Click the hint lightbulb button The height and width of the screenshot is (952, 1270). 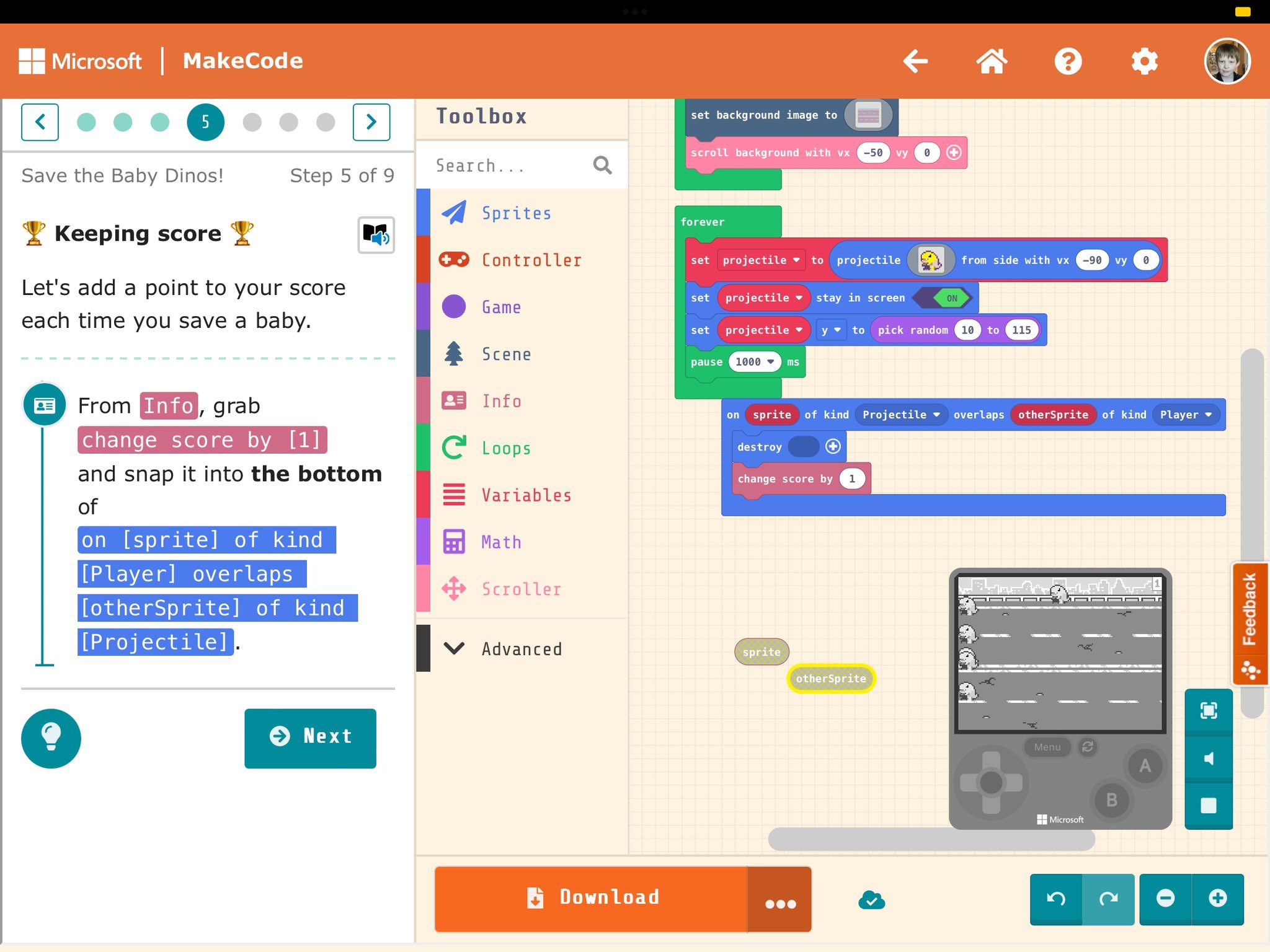point(51,738)
